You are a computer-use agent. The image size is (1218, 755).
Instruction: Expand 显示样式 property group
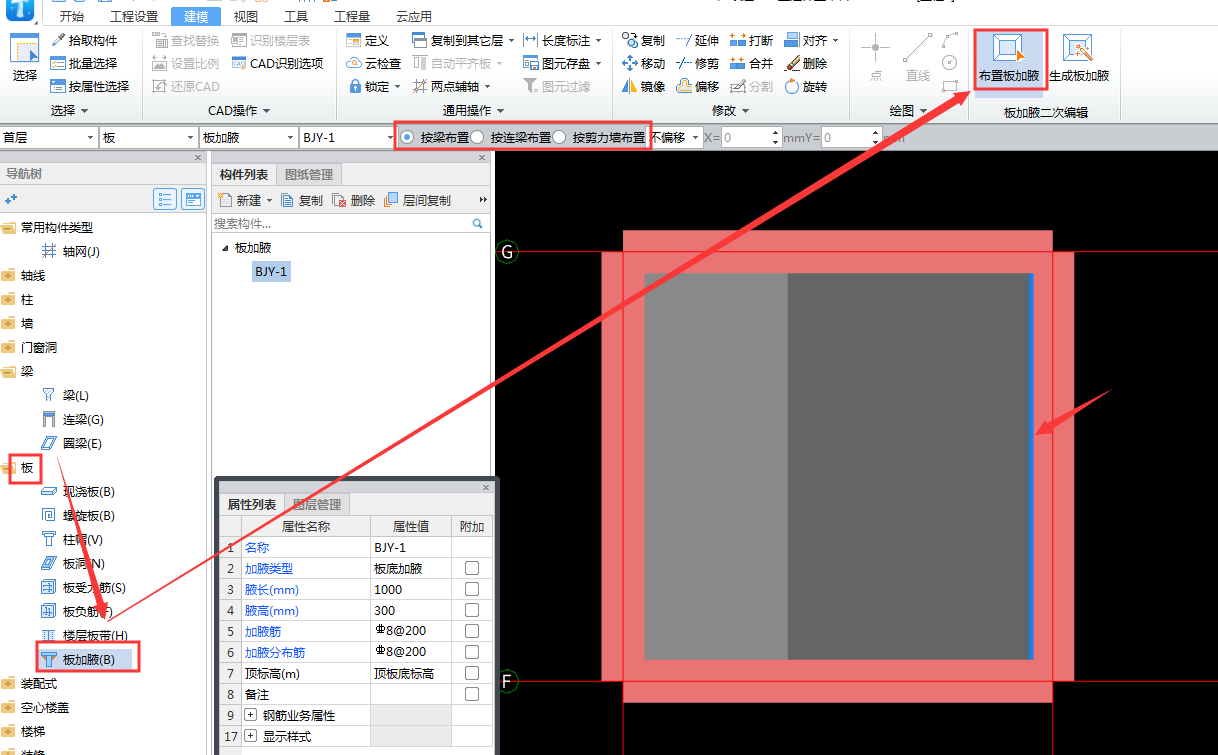[250, 736]
